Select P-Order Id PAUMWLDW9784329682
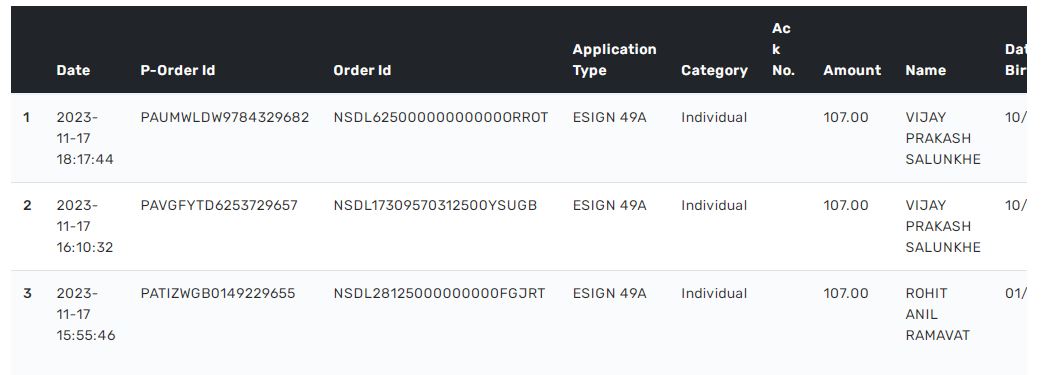The width and height of the screenshot is (1045, 375). point(225,118)
